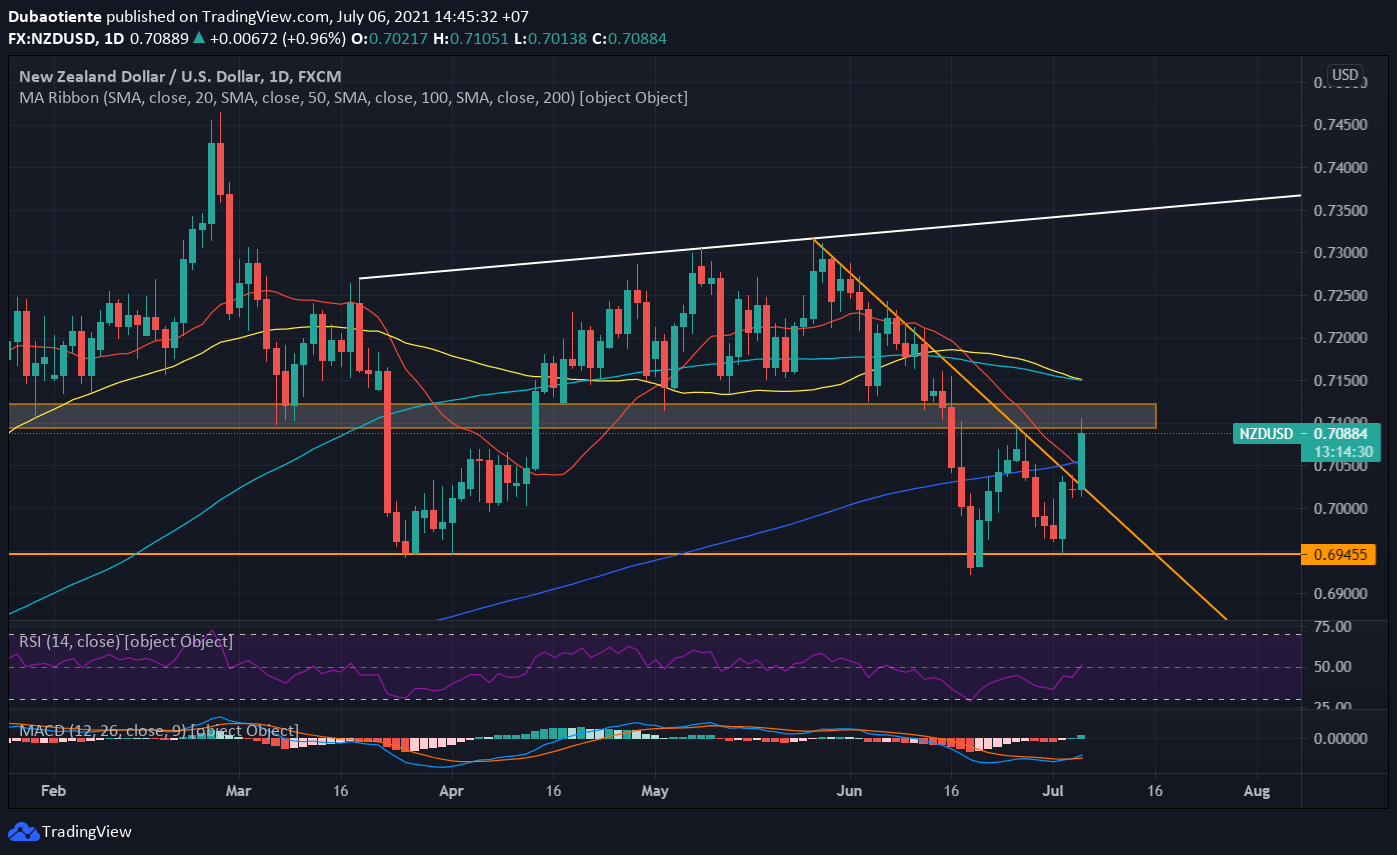
Task: Click the orange 0.69455 price level tag
Action: pyautogui.click(x=1339, y=554)
